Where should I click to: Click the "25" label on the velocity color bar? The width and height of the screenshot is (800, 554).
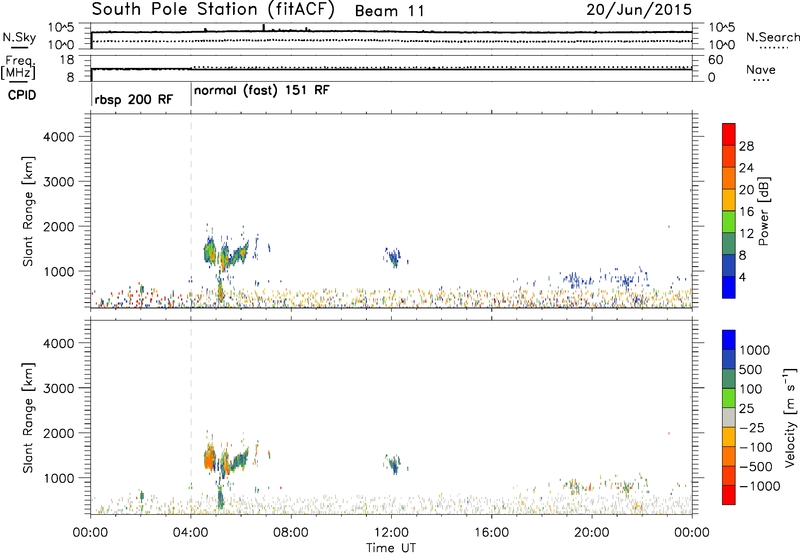(746, 409)
